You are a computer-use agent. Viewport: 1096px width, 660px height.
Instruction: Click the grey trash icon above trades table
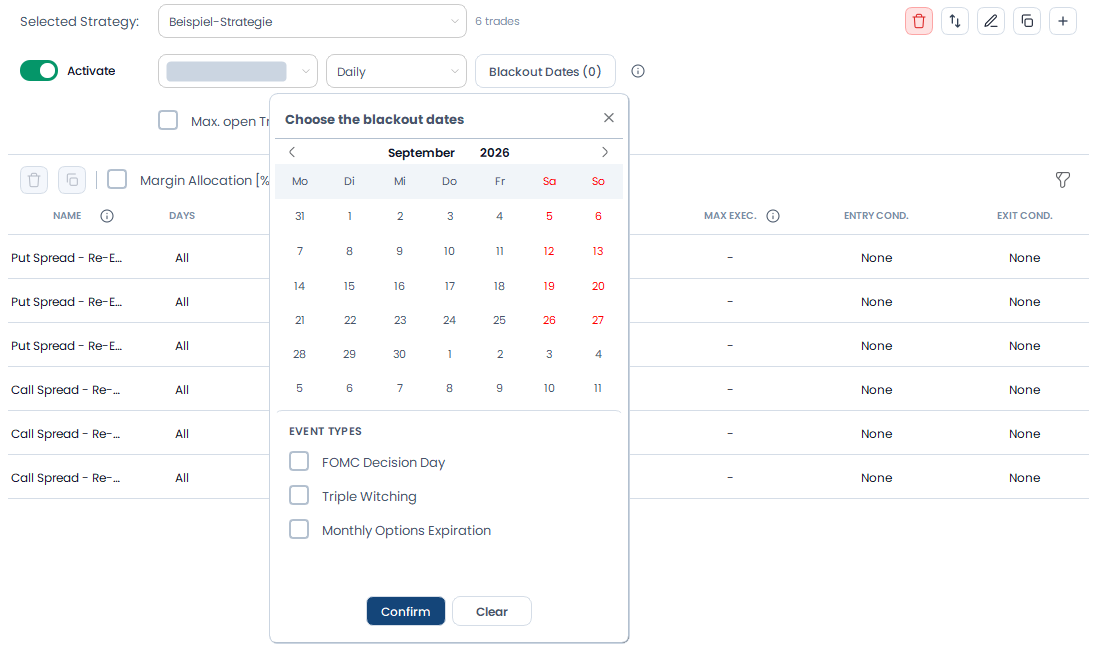[x=34, y=180]
